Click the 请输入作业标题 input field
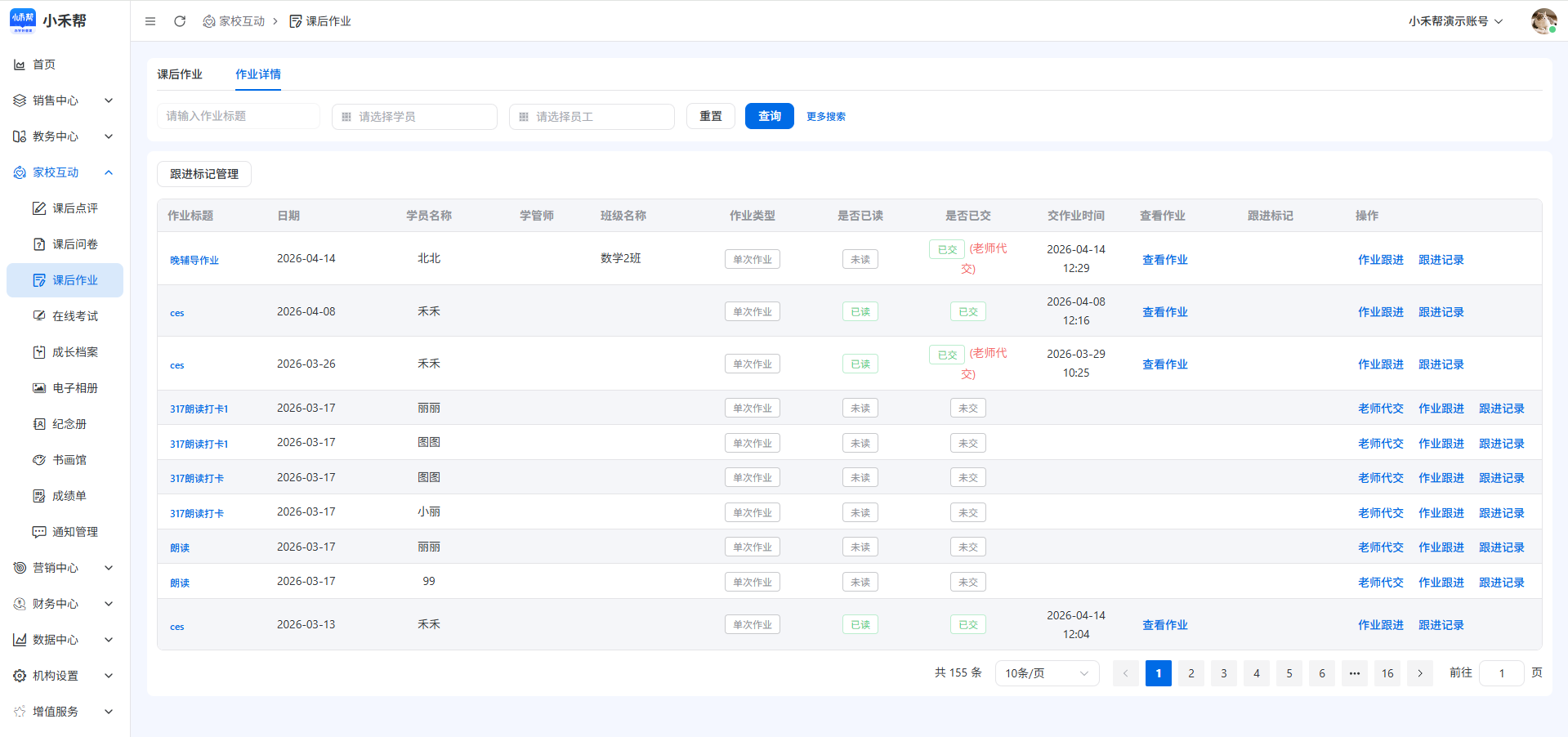Image resolution: width=1568 pixels, height=737 pixels. pyautogui.click(x=238, y=116)
